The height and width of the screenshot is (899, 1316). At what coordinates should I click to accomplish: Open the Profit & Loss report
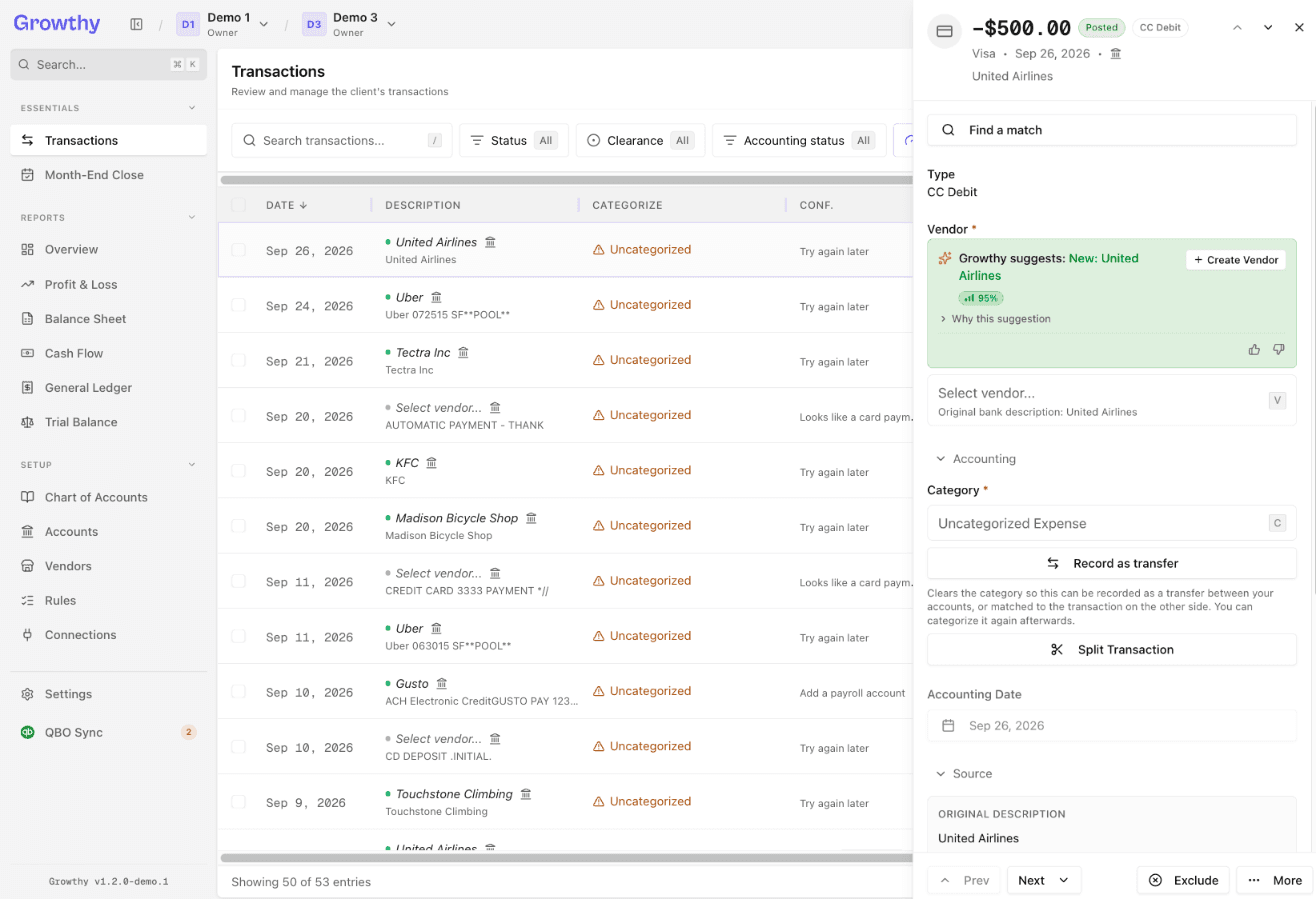click(x=109, y=284)
